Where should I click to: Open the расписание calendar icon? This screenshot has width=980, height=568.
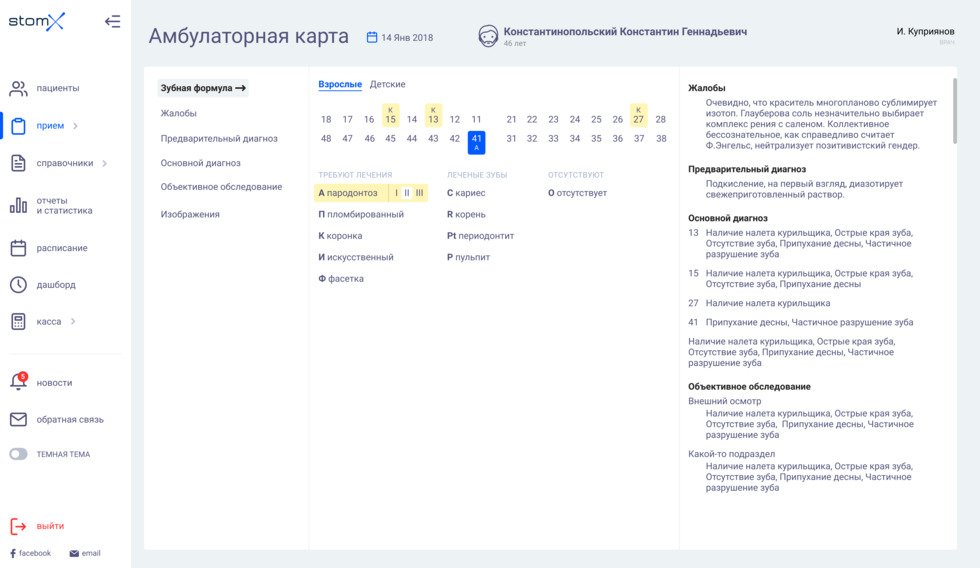pos(18,248)
